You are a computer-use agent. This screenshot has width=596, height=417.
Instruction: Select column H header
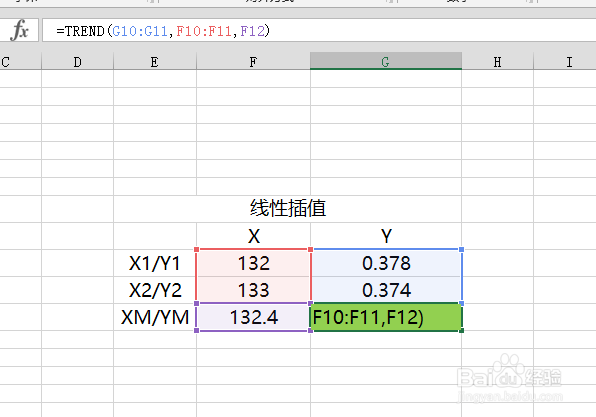tap(497, 62)
